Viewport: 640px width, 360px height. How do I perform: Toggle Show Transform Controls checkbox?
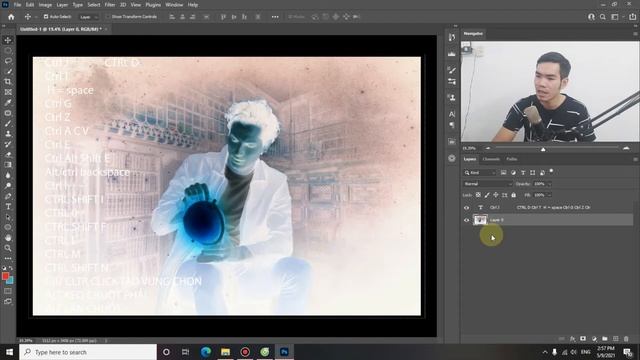pos(108,17)
